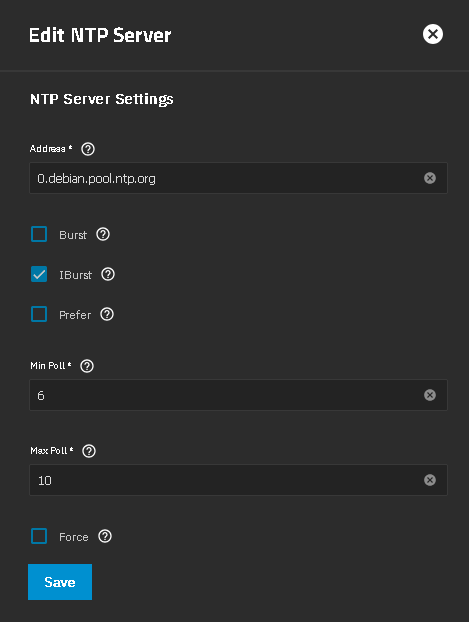
Task: Clear the Address field with its X icon
Action: click(x=430, y=178)
